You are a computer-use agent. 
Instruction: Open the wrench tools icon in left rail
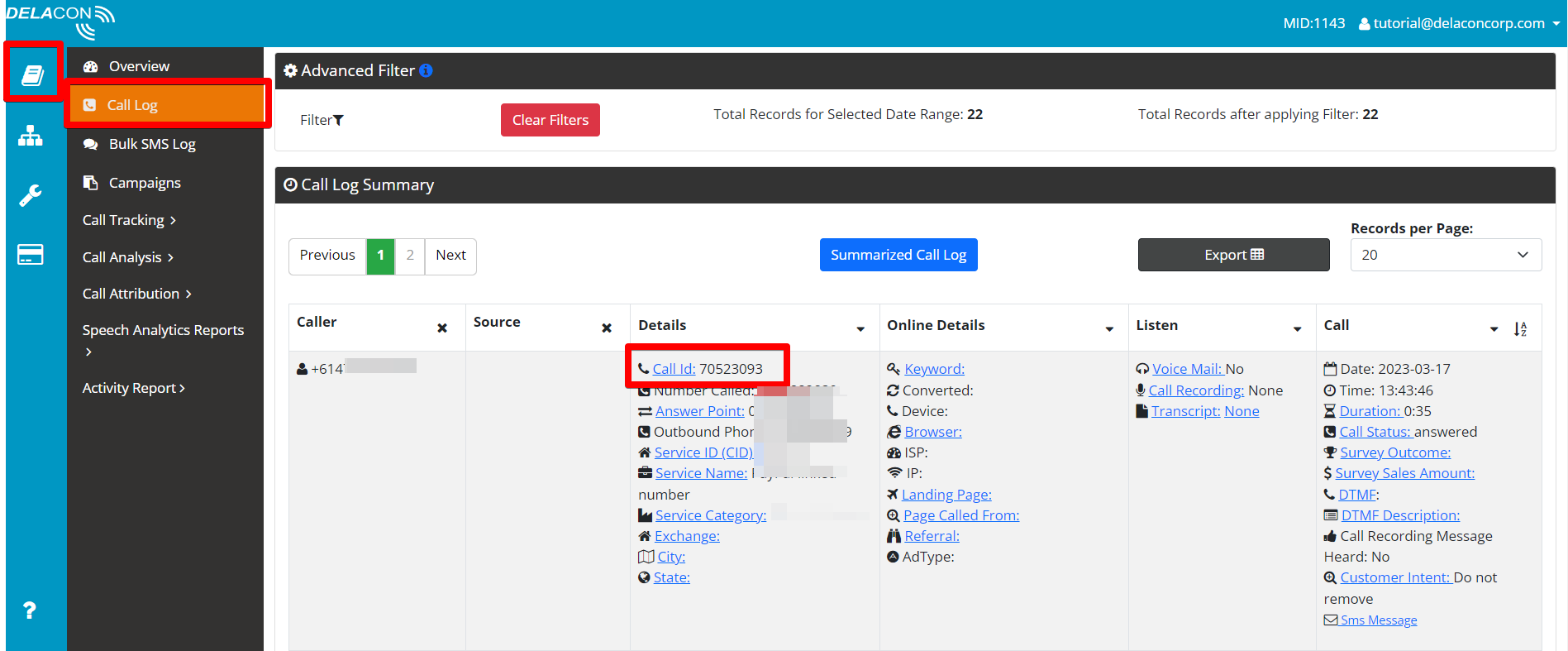click(x=31, y=195)
